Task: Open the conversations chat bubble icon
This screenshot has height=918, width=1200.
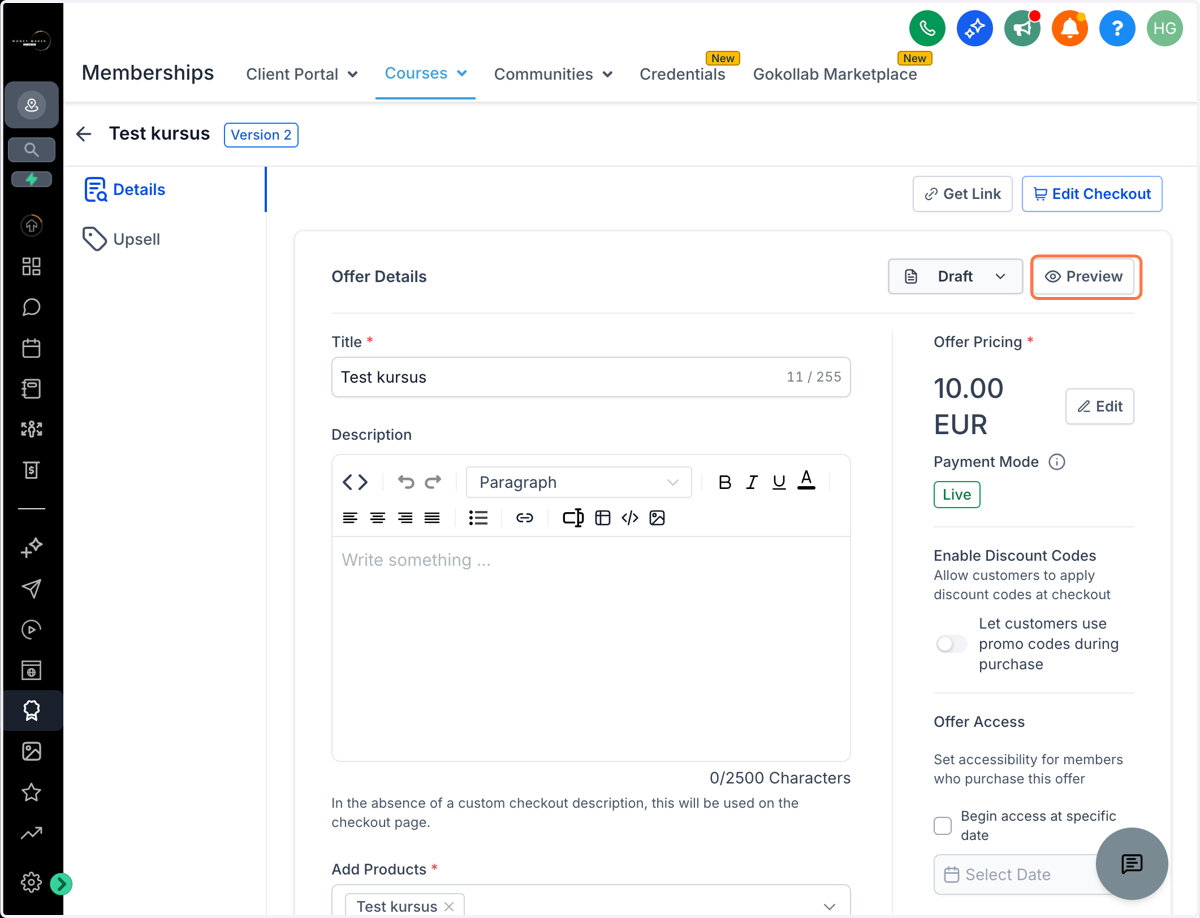Action: (32, 307)
